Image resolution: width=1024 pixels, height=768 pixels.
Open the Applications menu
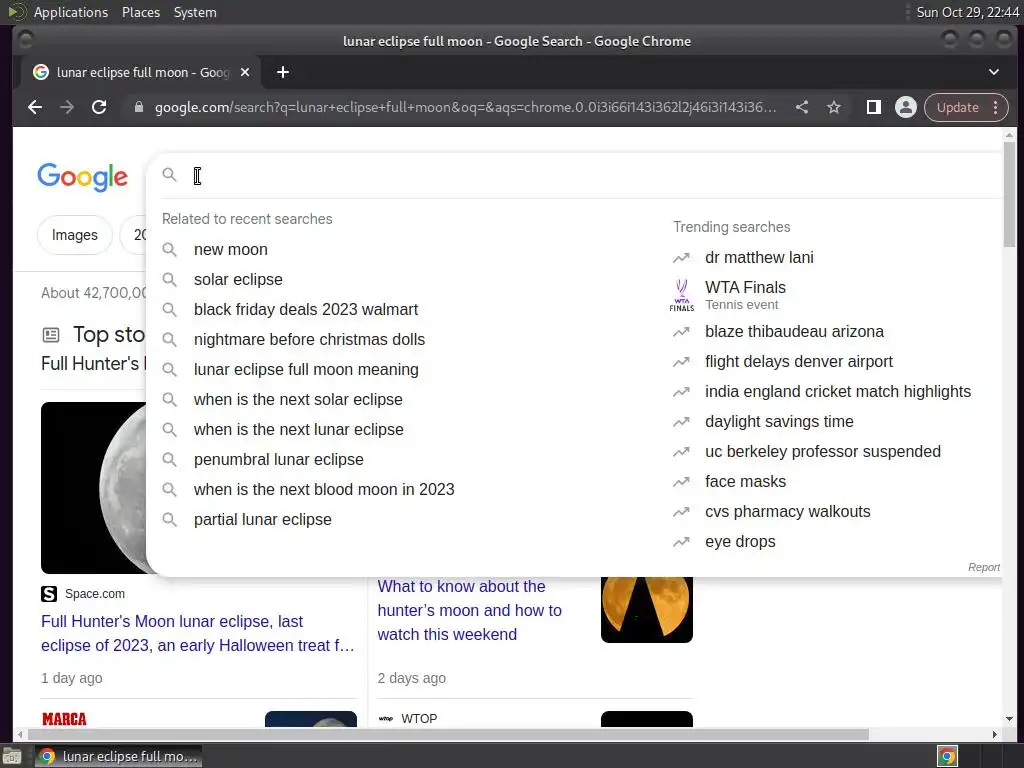tap(71, 12)
